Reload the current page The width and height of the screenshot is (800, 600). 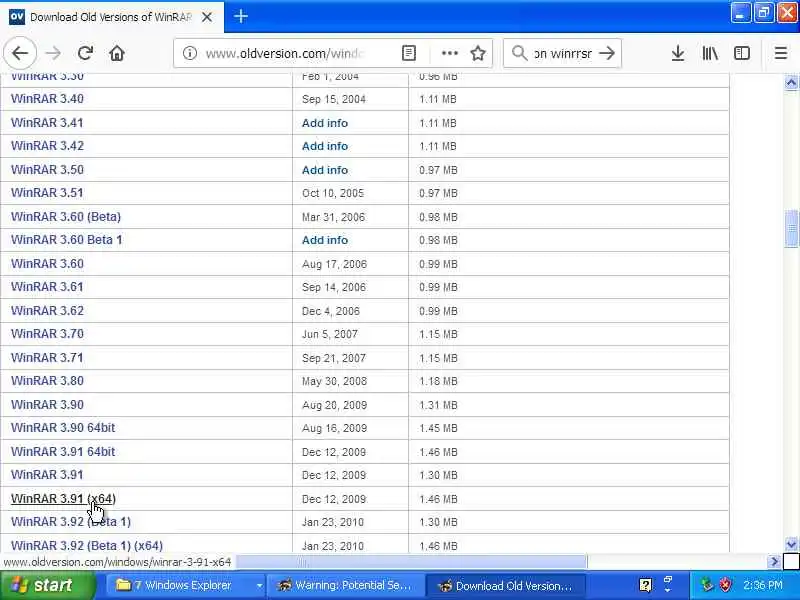(x=85, y=53)
